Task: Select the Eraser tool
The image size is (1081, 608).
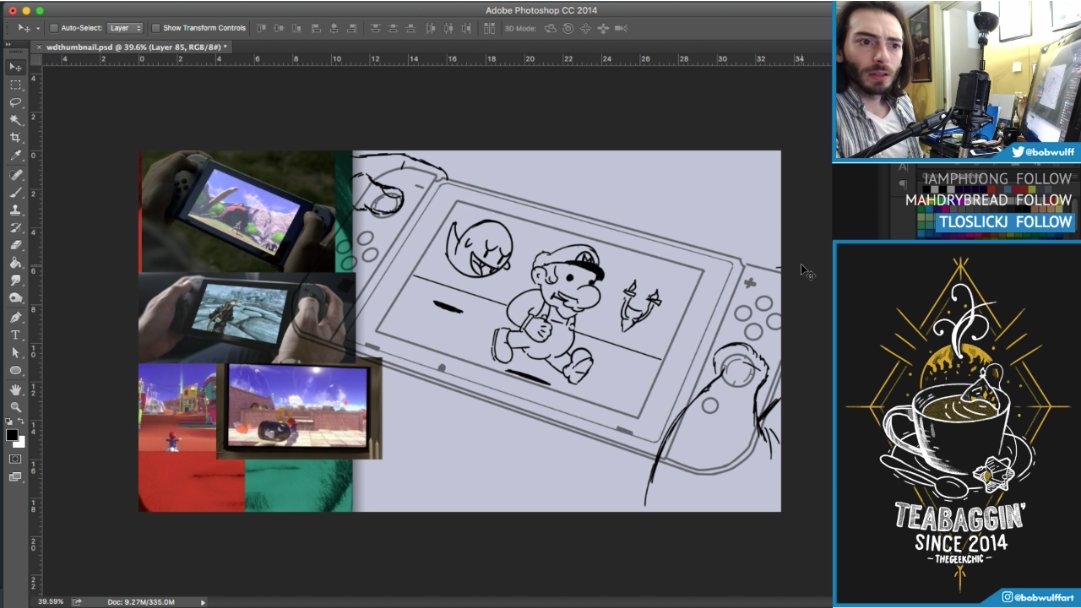Action: [15, 245]
